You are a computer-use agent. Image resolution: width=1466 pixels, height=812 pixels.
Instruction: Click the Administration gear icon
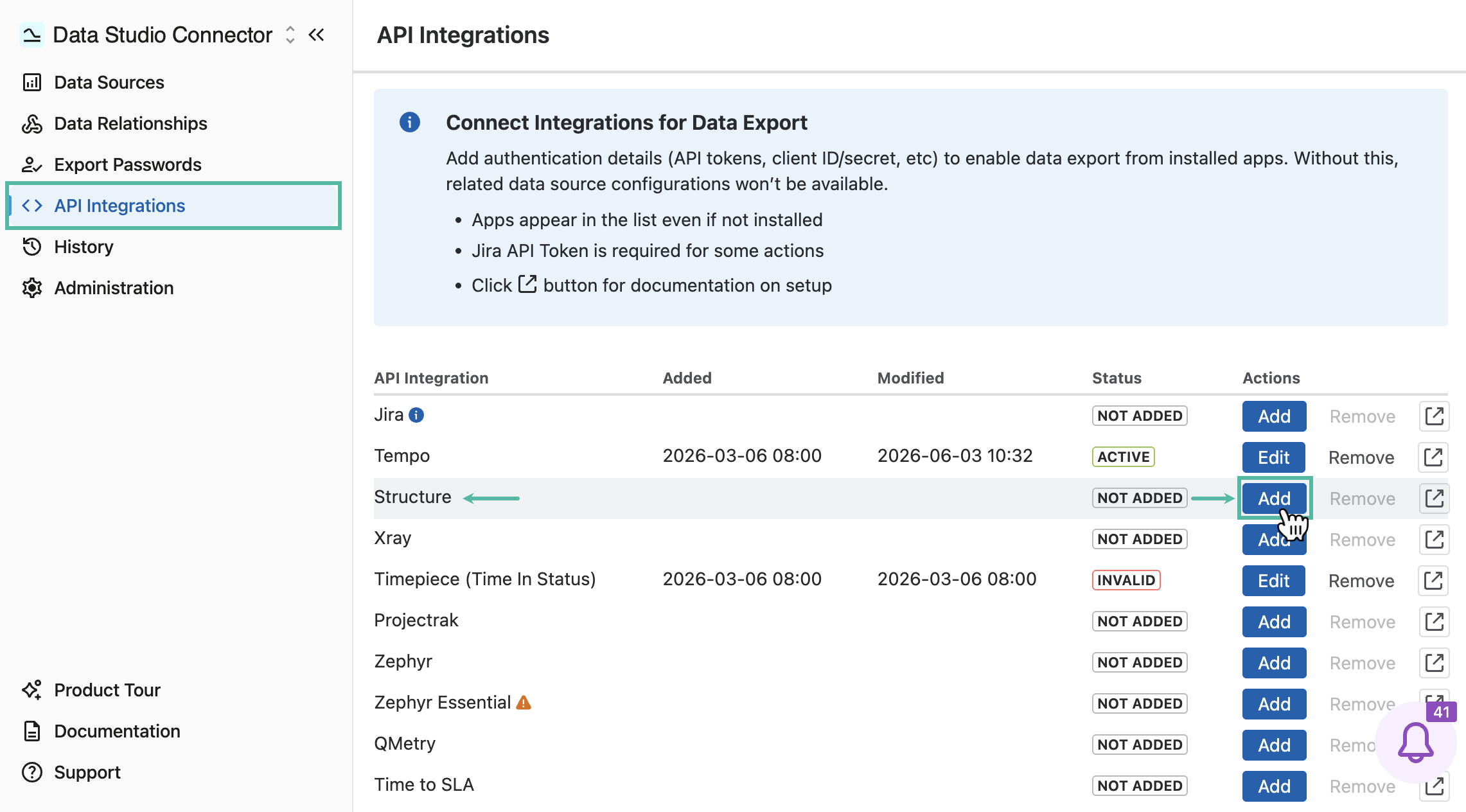(32, 288)
